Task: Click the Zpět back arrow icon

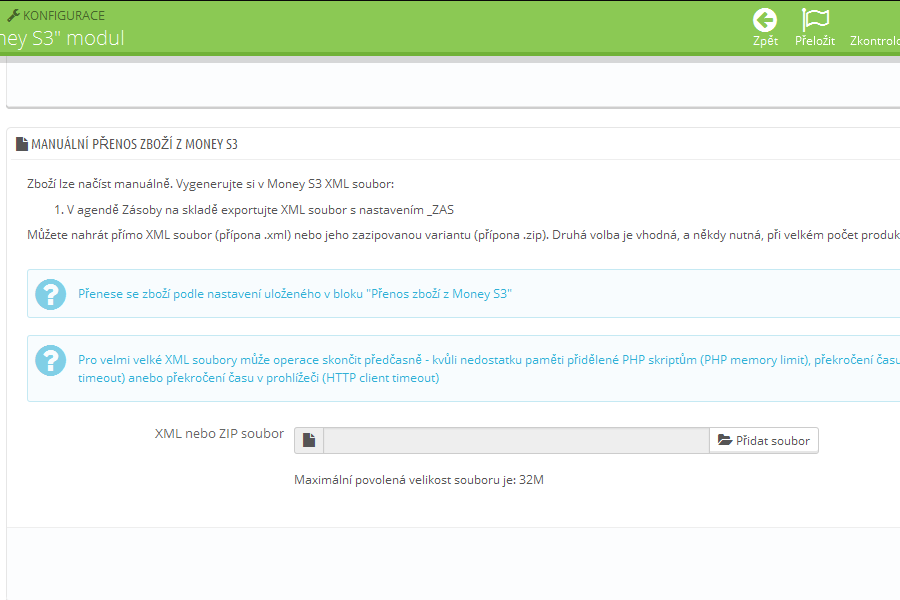Action: tap(765, 20)
